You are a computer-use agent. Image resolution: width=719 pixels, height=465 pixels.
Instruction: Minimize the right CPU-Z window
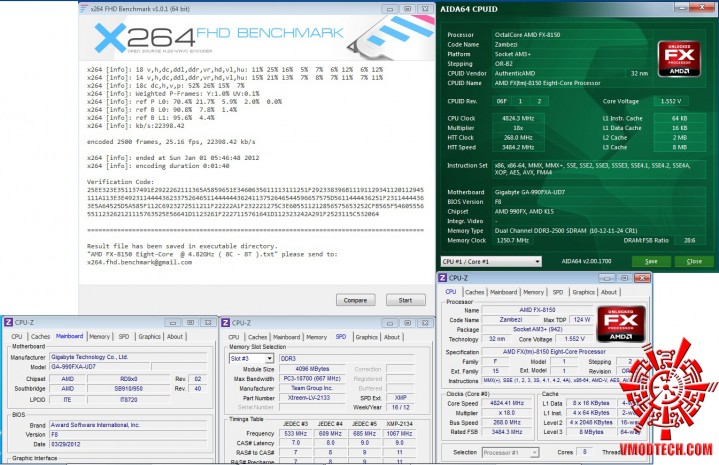click(x=607, y=278)
